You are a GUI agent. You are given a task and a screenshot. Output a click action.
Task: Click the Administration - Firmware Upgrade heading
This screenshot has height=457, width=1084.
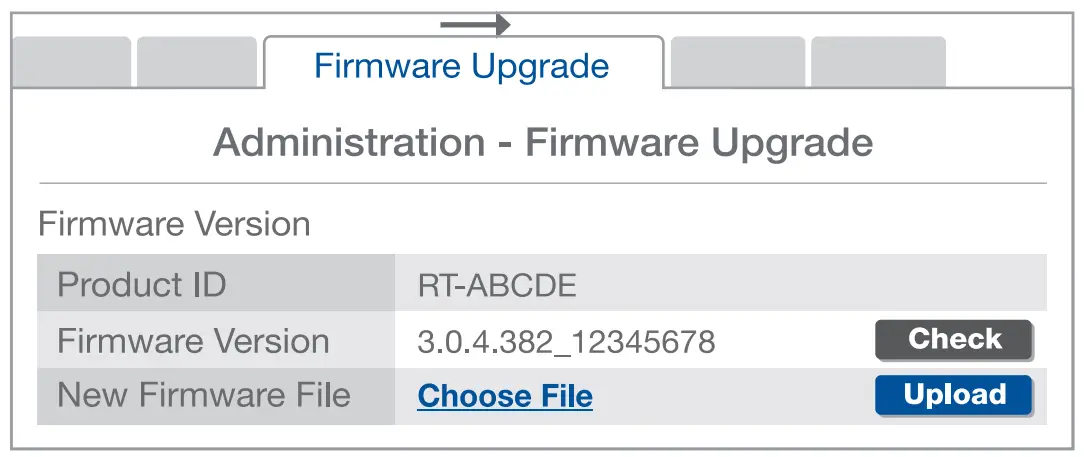[543, 143]
